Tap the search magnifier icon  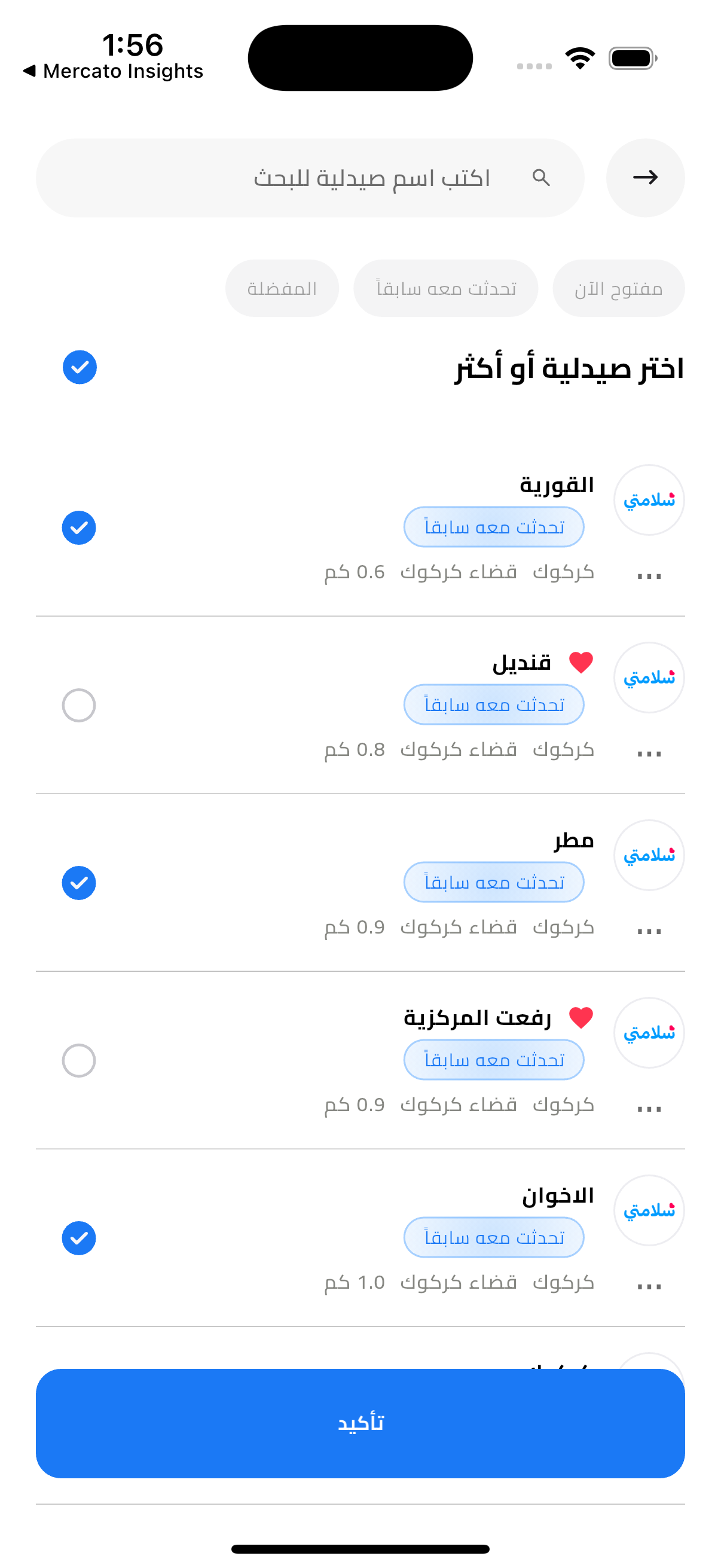pyautogui.click(x=541, y=178)
